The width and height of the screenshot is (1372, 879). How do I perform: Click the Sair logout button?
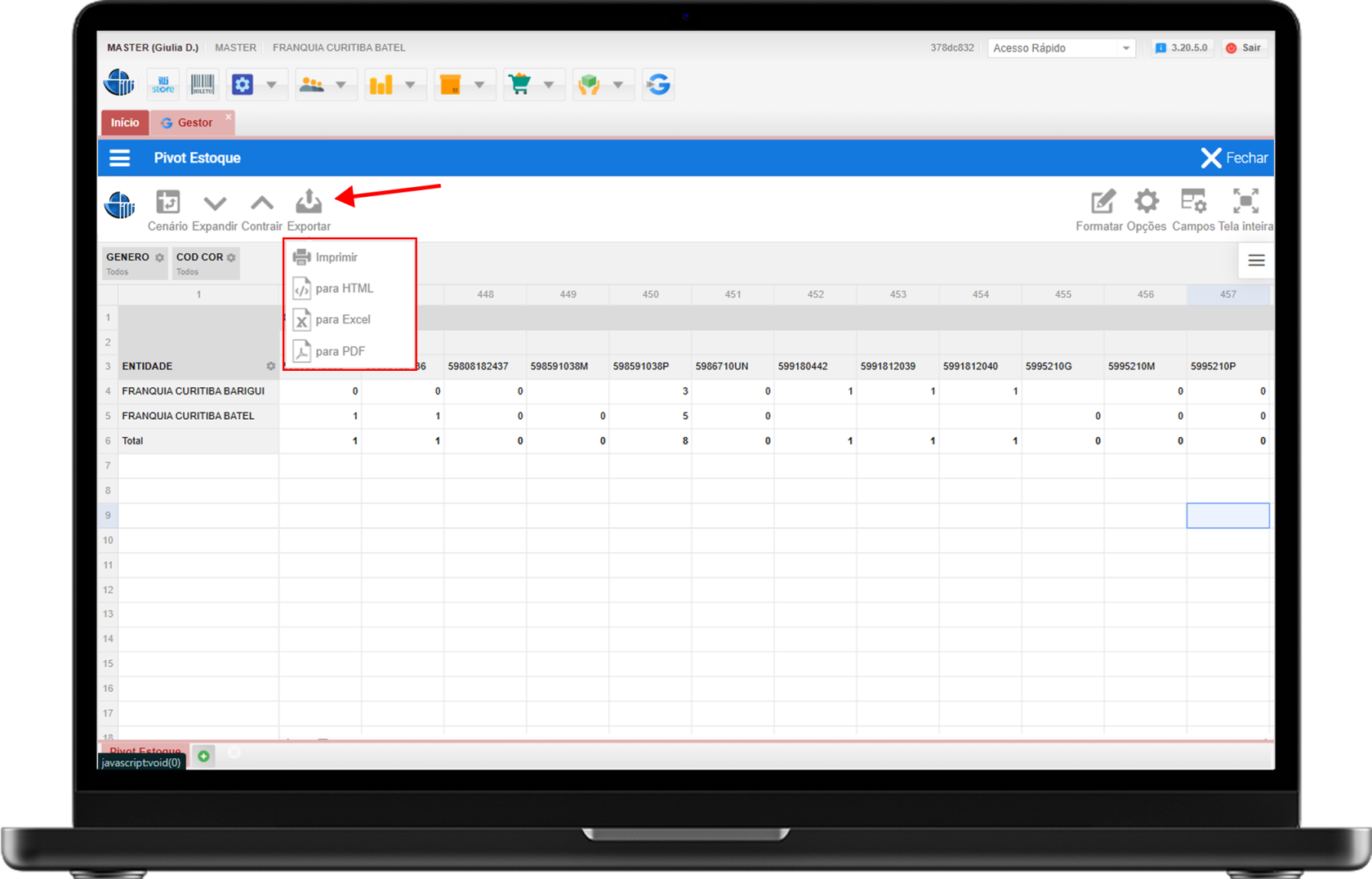coord(1243,48)
